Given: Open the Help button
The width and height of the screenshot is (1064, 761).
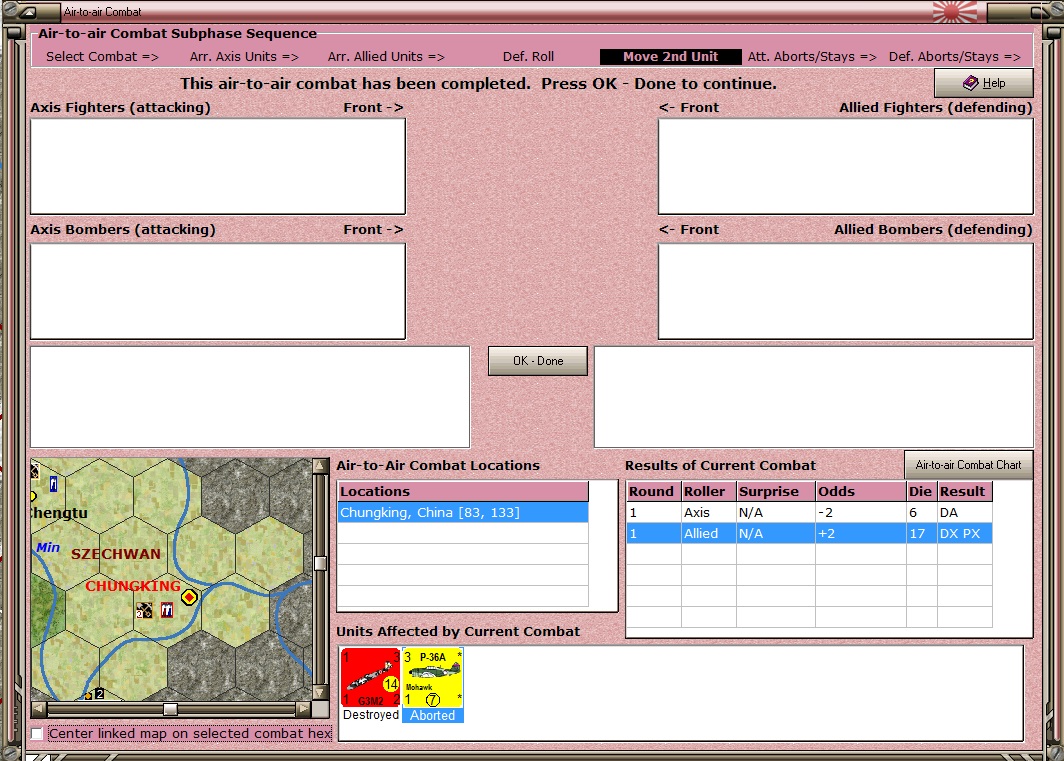Looking at the screenshot, I should (x=983, y=83).
